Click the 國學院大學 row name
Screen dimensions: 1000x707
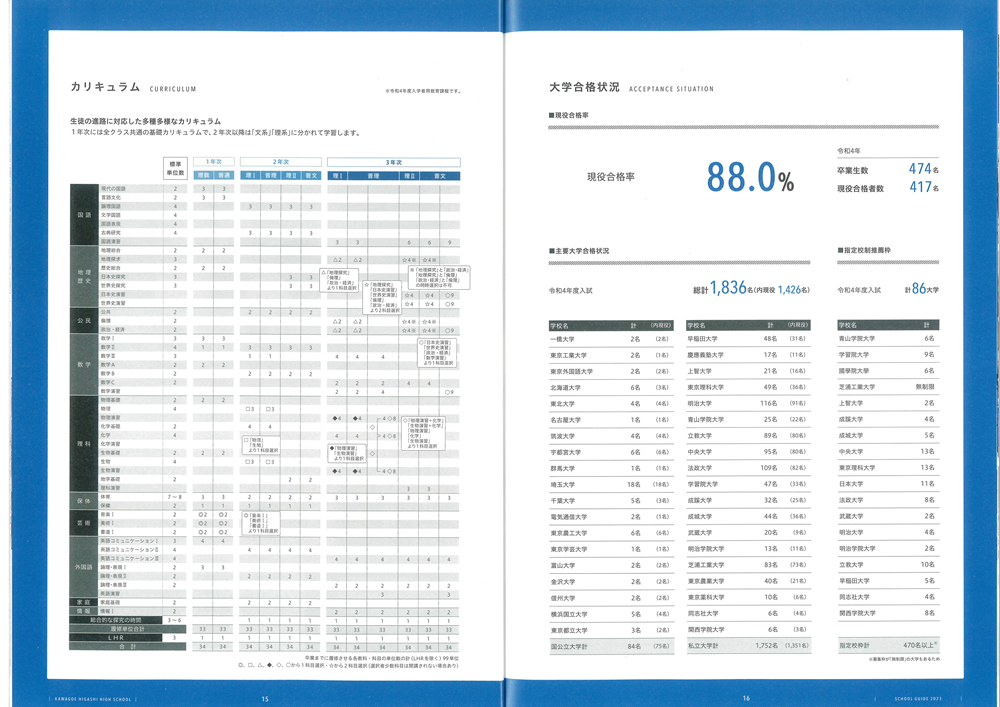click(x=854, y=370)
